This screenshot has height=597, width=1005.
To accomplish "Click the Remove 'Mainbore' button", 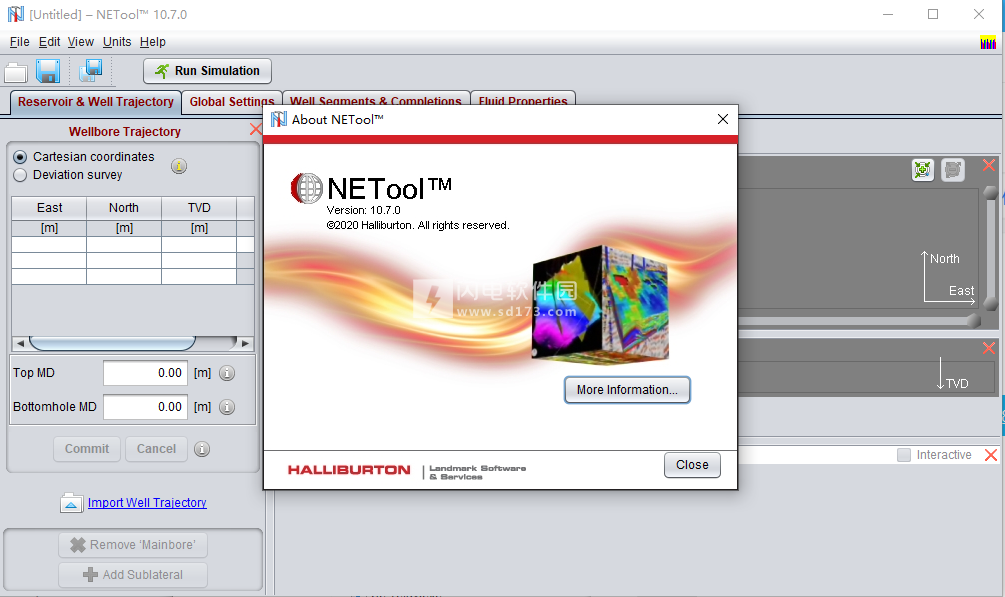I will coord(133,545).
